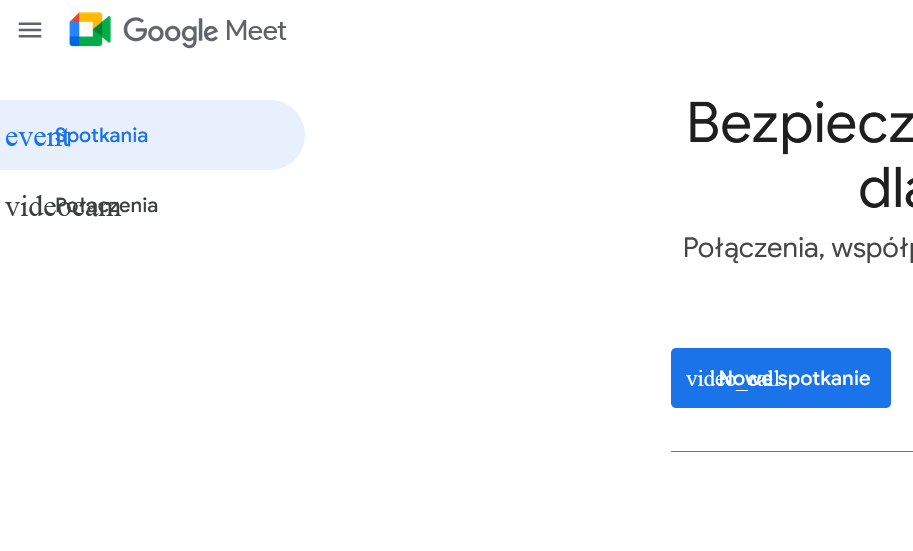Click the horizontal divider below the button
913x551 pixels.
(790, 451)
